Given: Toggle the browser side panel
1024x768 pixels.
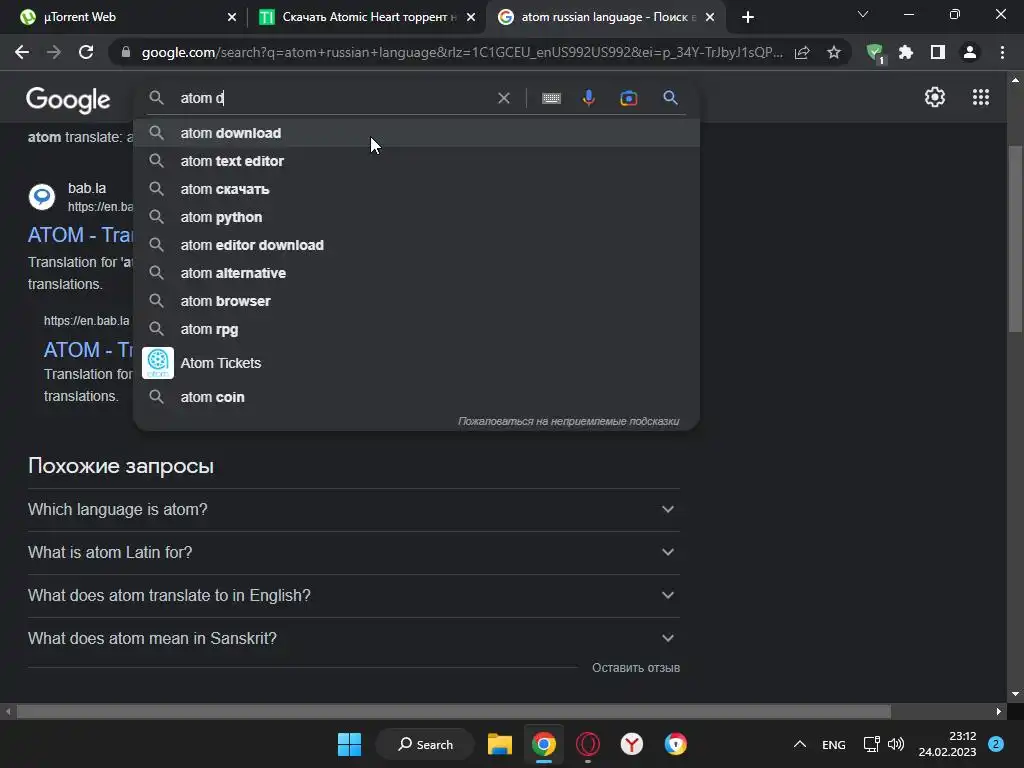Looking at the screenshot, I should coord(938,52).
